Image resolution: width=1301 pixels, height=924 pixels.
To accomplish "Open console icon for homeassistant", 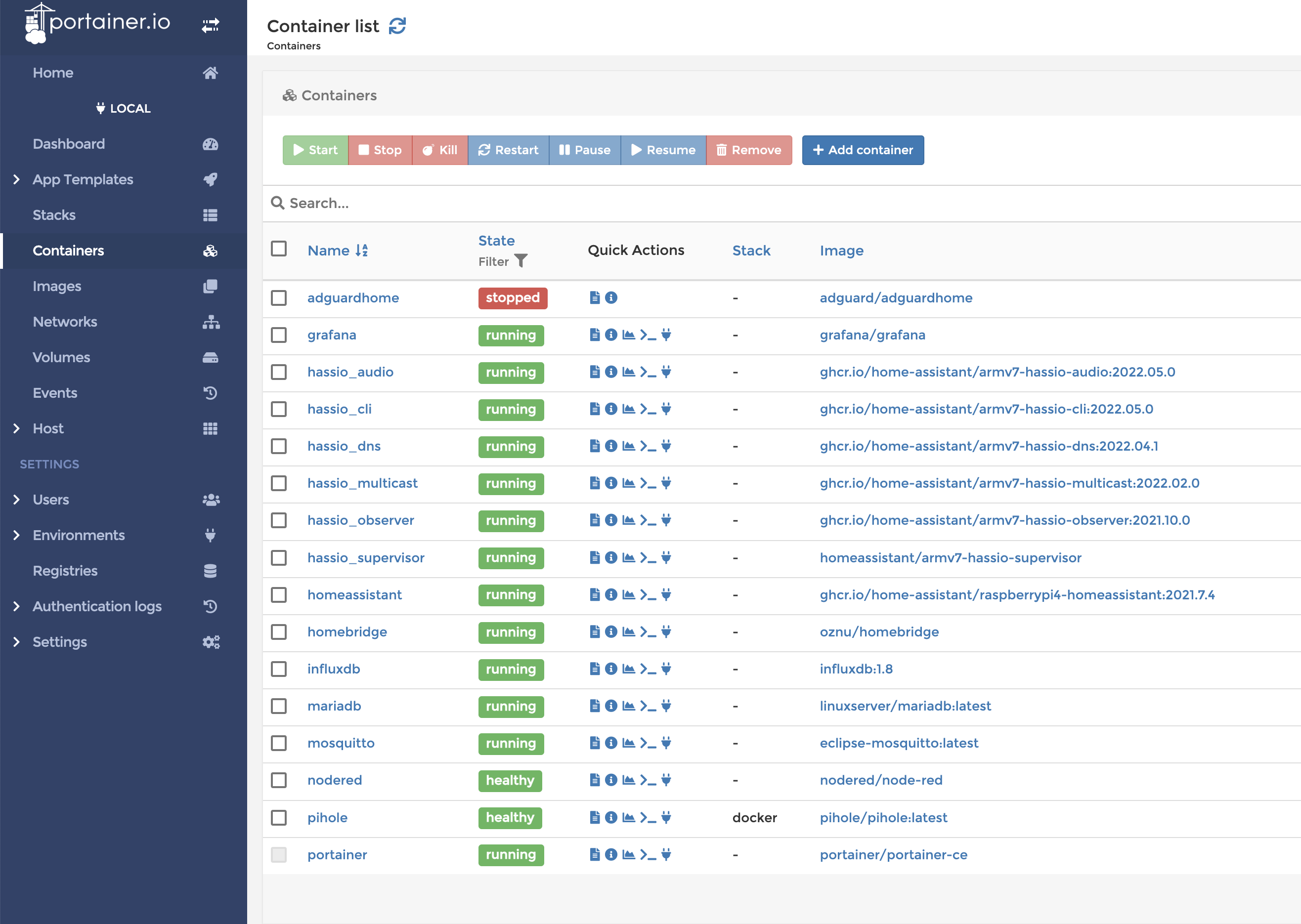I will click(x=648, y=594).
